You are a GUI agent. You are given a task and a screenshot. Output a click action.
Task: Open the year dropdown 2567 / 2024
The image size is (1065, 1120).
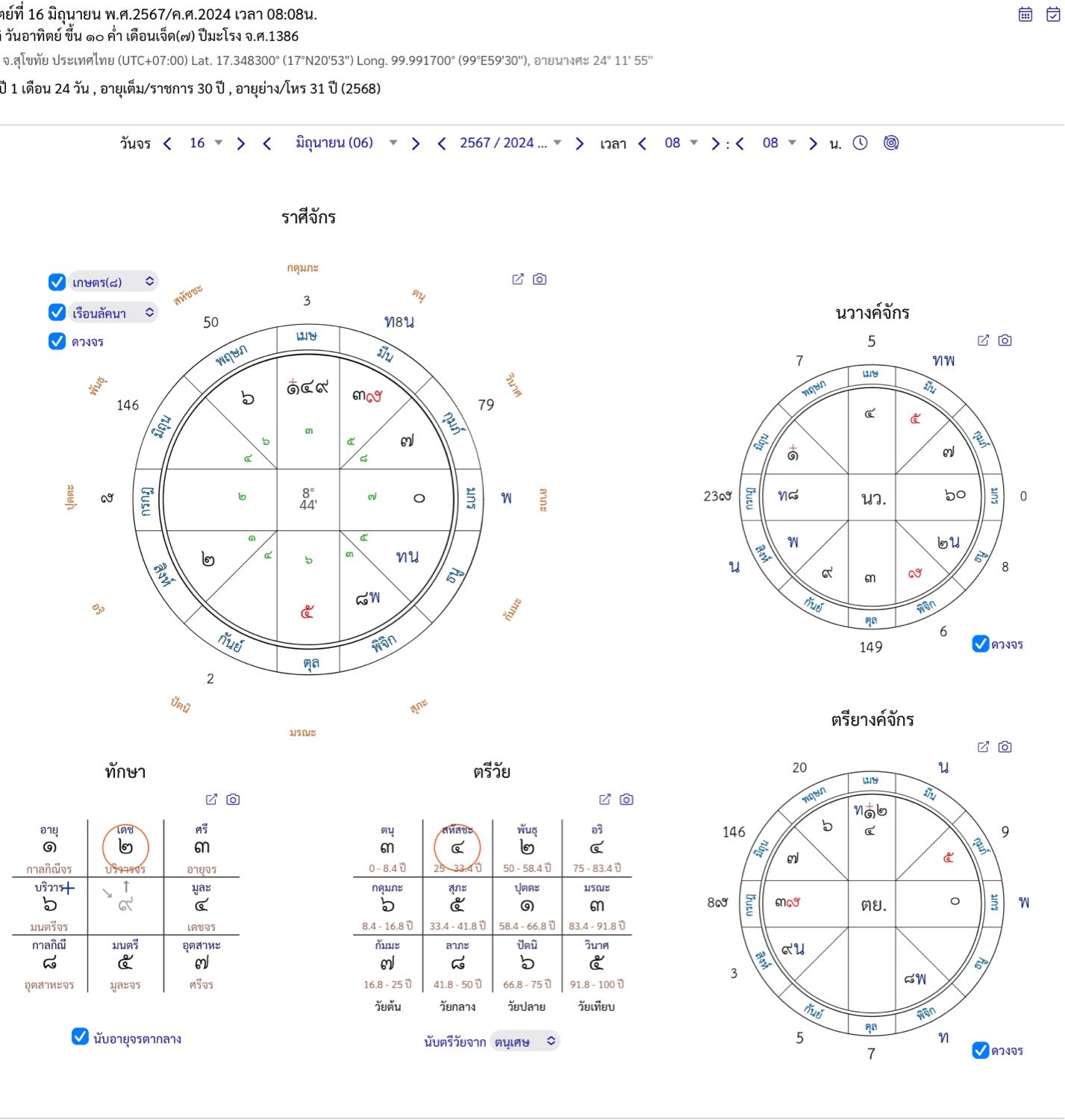[510, 143]
